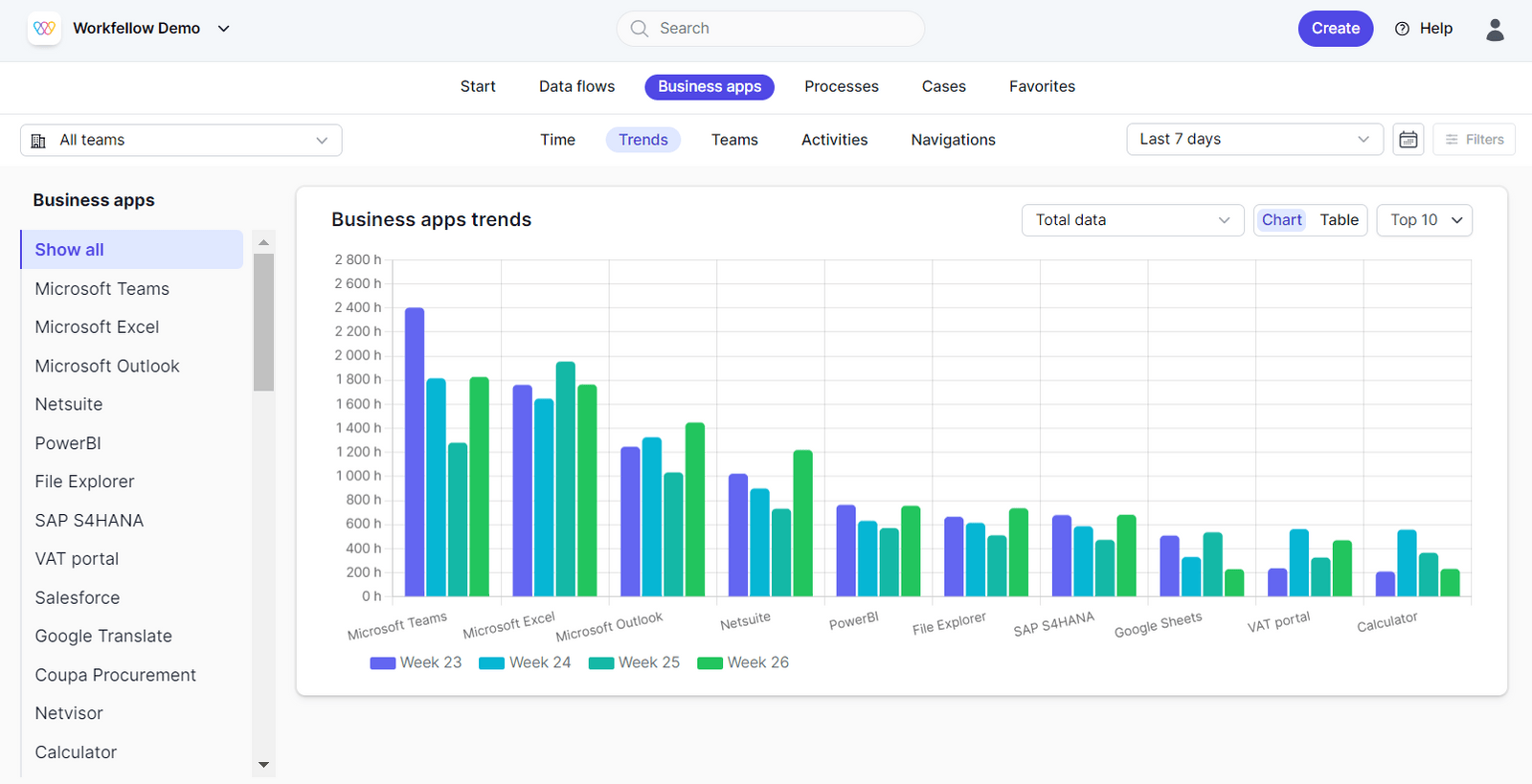Click the Help question mark icon
This screenshot has width=1532, height=784.
point(1403,29)
